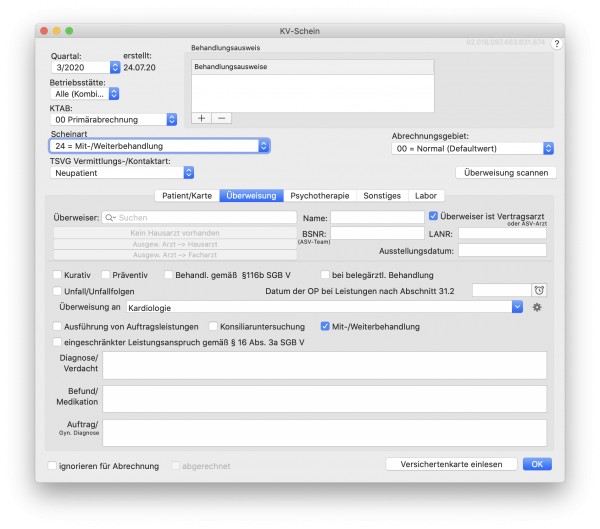The width and height of the screenshot is (600, 529).
Task: Switch to the Psychotherapie tab
Action: [320, 196]
